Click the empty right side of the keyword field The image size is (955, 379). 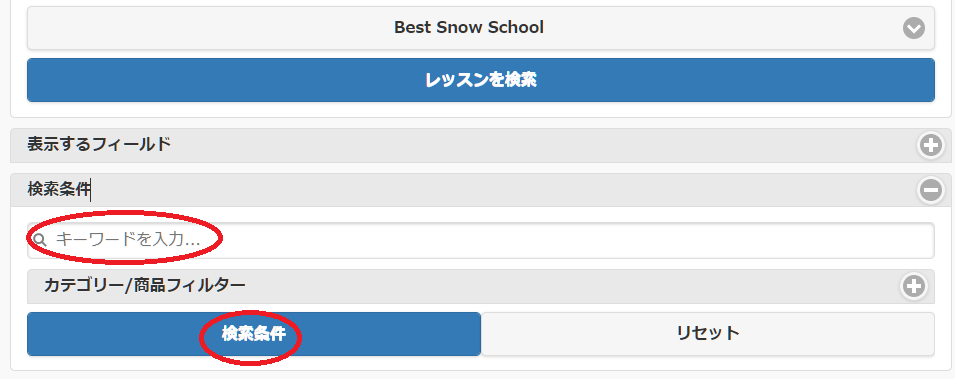click(x=670, y=240)
